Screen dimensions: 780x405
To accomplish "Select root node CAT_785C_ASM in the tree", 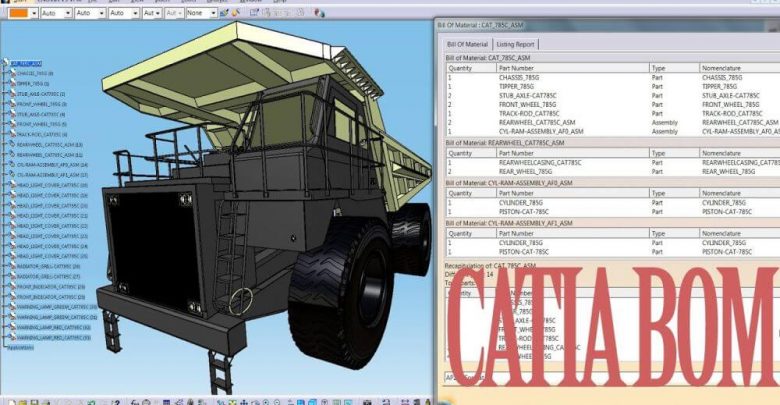I will [x=26, y=64].
